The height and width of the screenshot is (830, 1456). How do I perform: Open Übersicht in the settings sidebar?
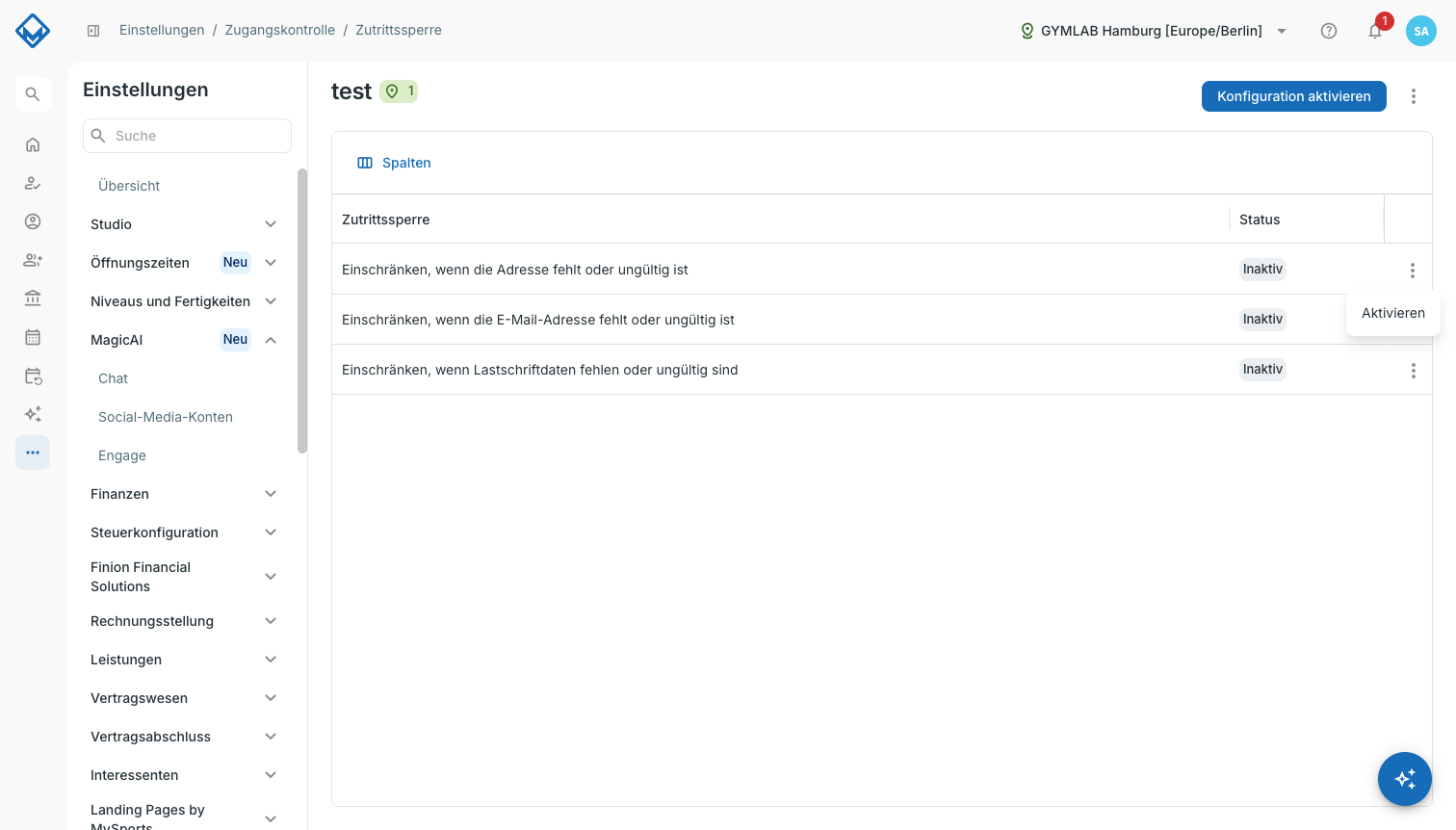click(x=129, y=186)
